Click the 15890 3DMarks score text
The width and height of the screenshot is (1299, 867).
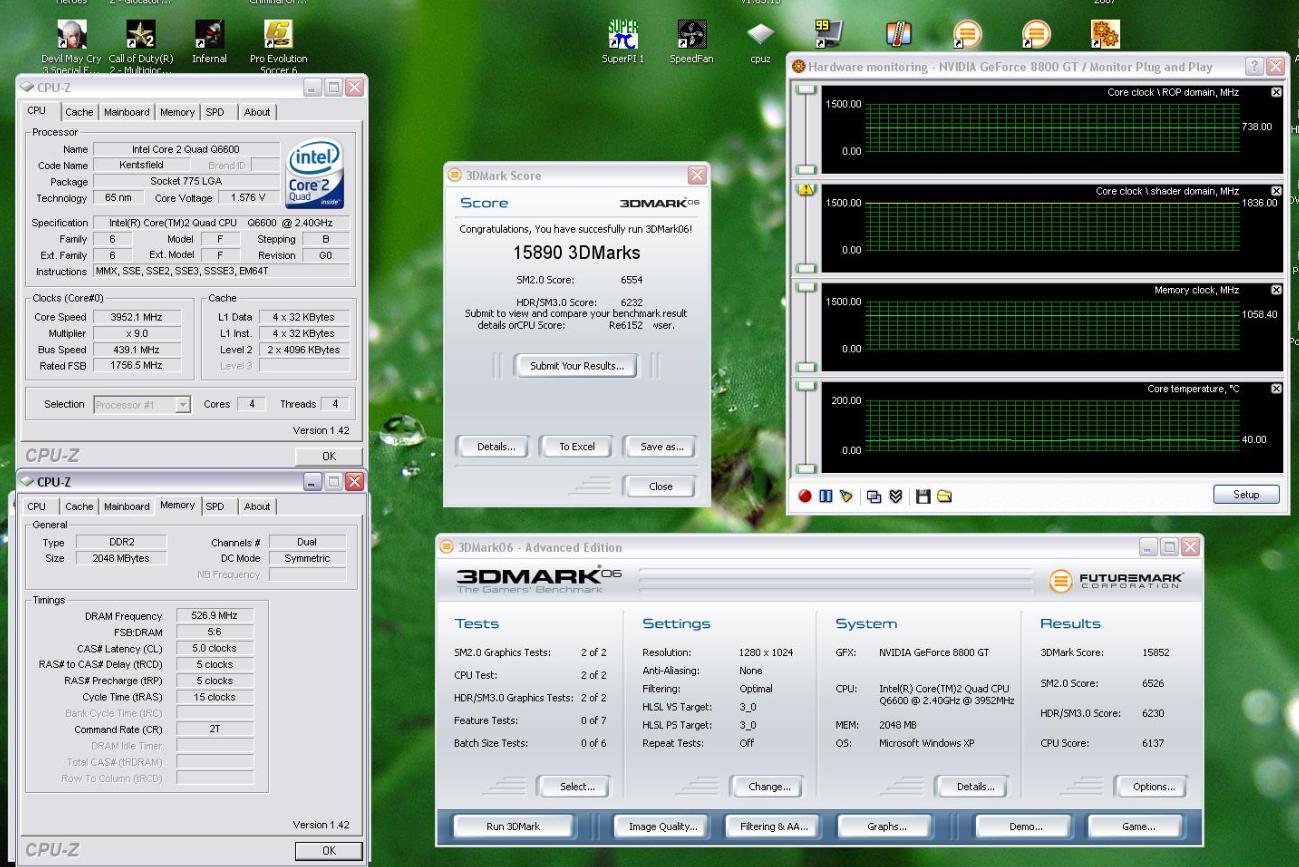pos(576,253)
